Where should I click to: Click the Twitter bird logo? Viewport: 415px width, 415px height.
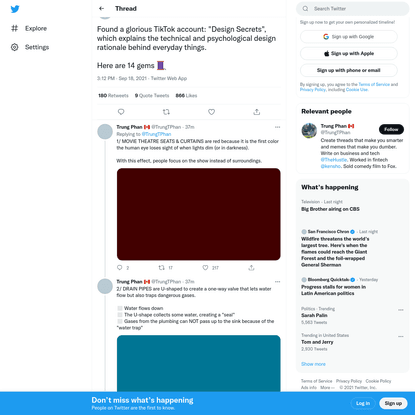(x=15, y=9)
